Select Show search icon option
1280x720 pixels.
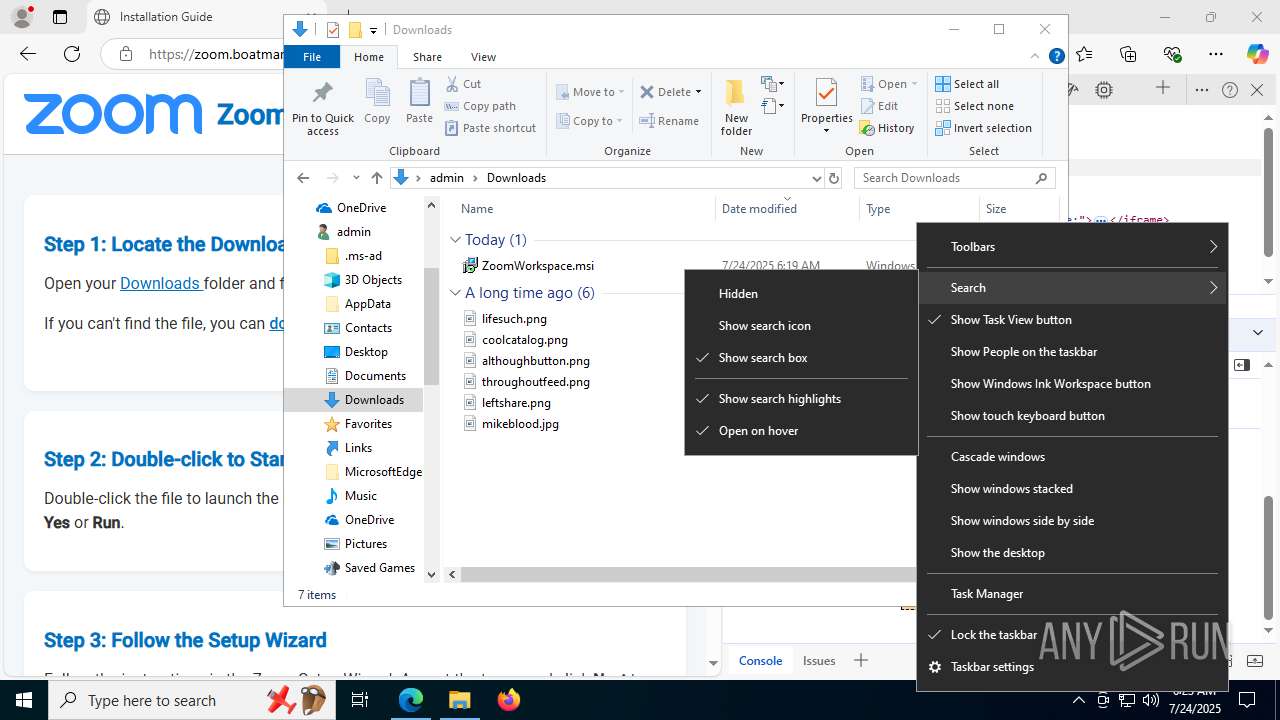coord(801,326)
